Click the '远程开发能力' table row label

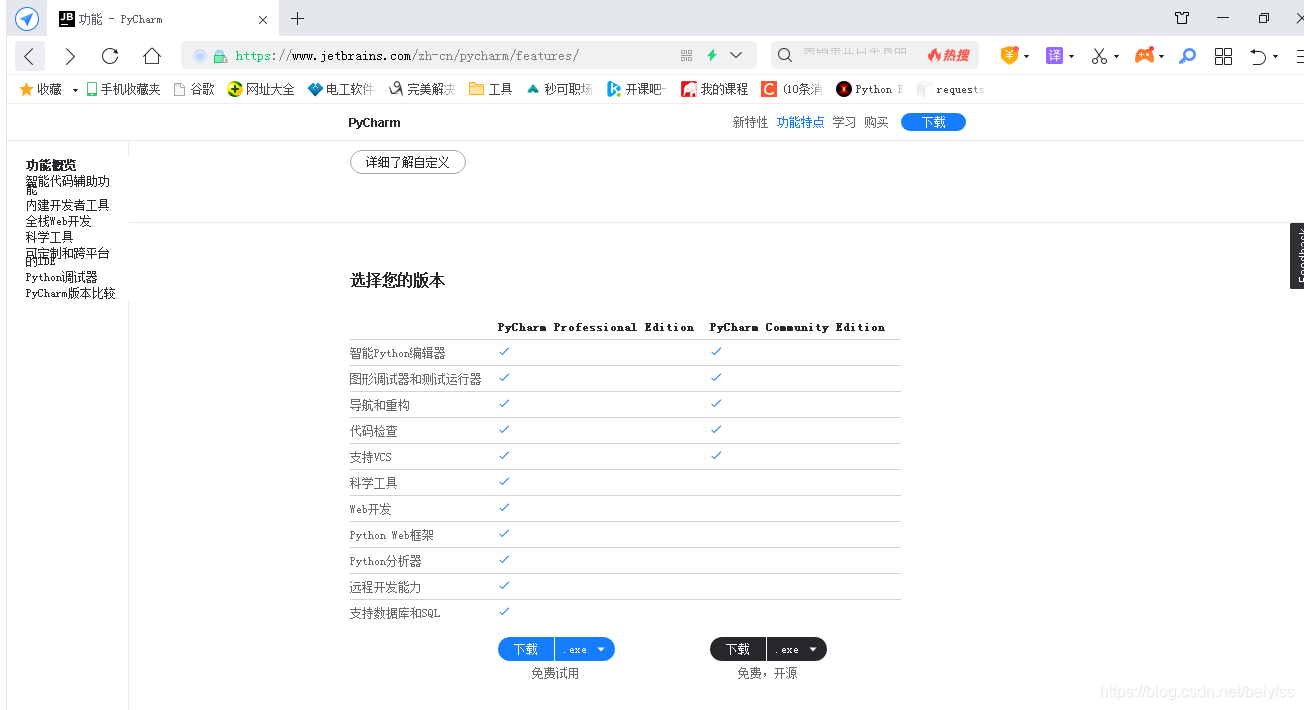[x=386, y=587]
